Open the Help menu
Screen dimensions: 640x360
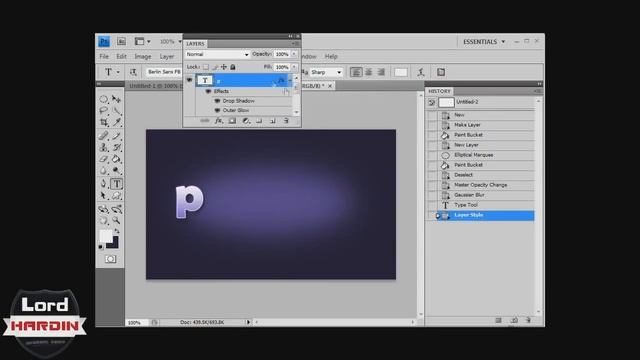tap(331, 56)
